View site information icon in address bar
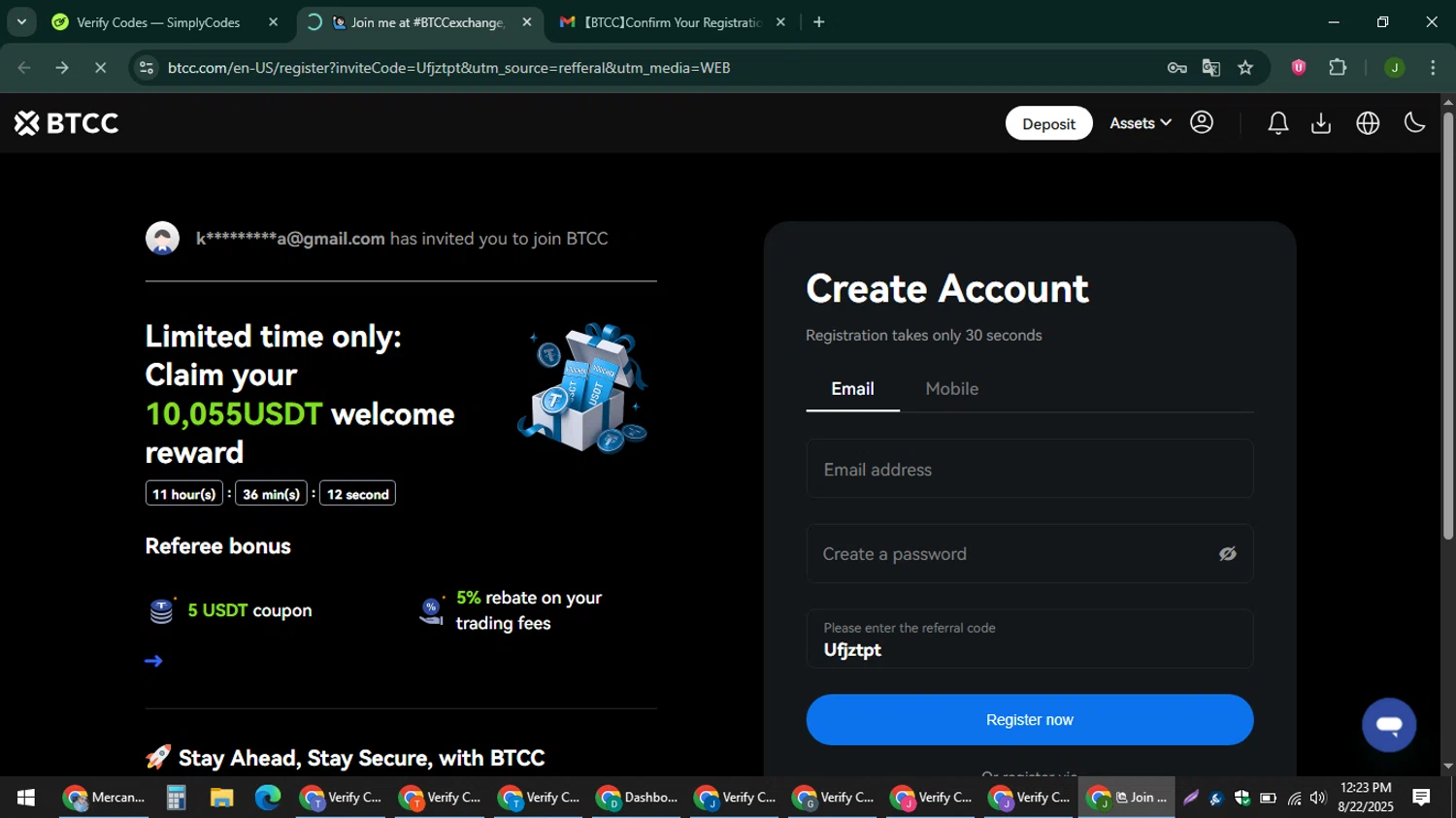 tap(147, 68)
